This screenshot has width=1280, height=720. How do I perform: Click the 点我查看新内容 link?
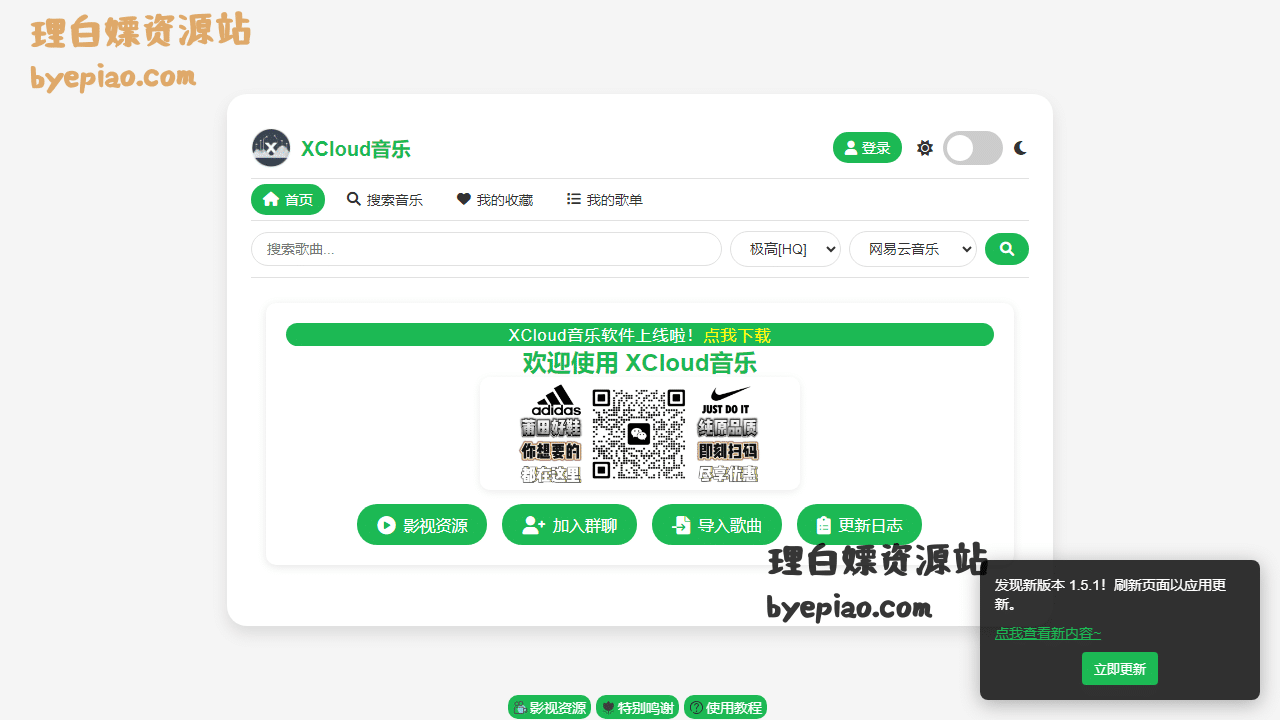click(x=1048, y=633)
